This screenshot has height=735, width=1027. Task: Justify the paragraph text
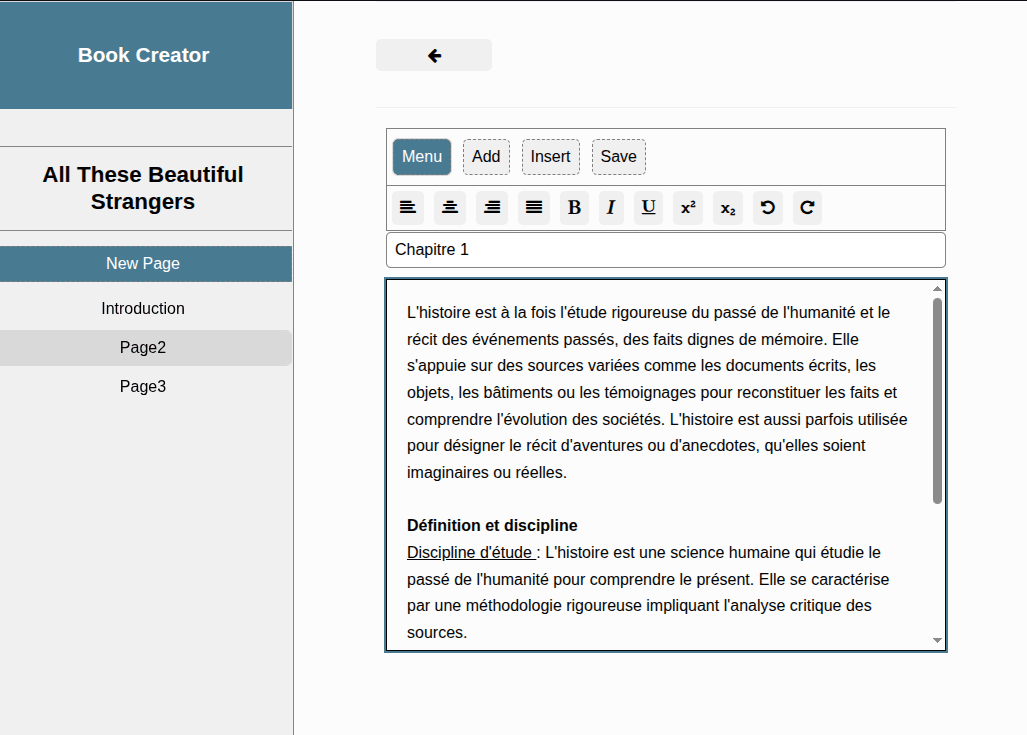pyautogui.click(x=534, y=208)
